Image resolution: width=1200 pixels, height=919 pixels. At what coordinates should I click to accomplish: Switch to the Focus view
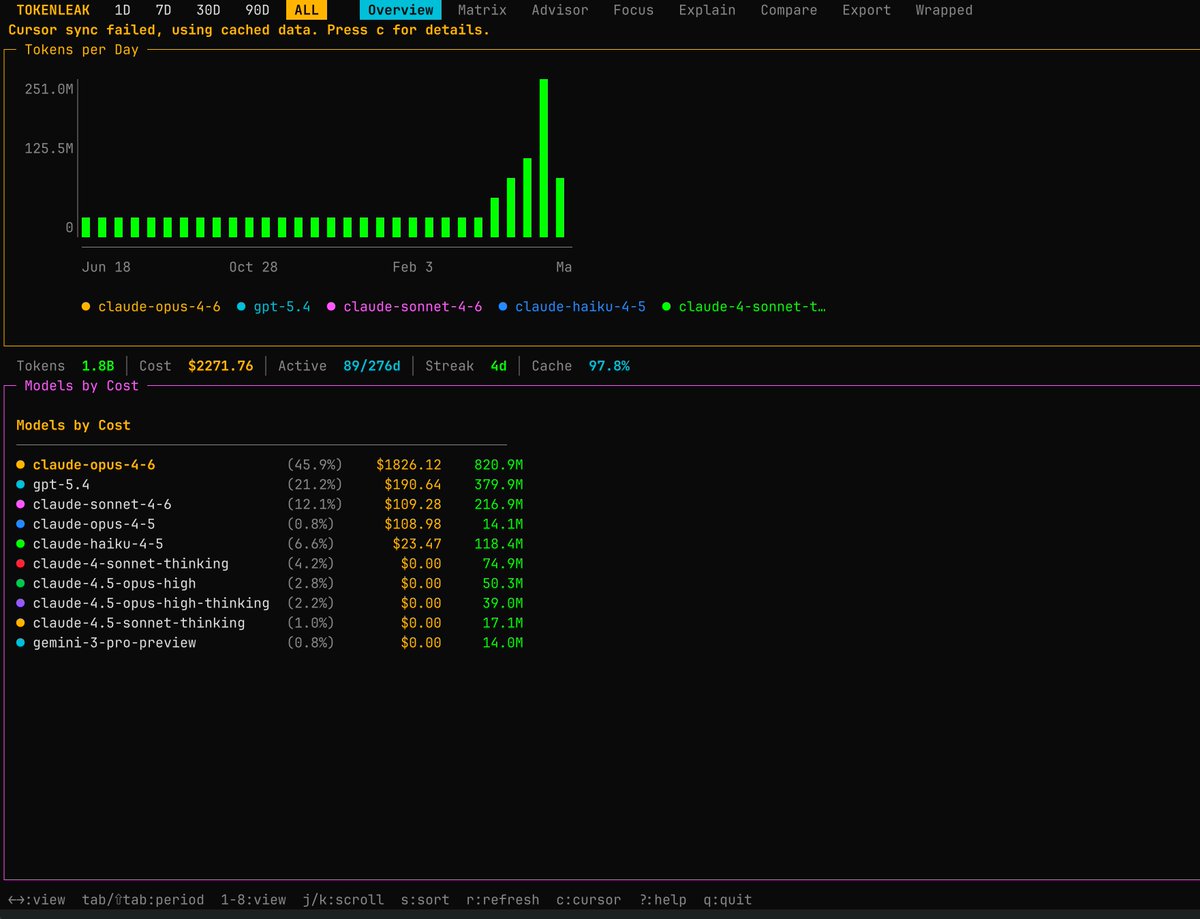(x=633, y=10)
